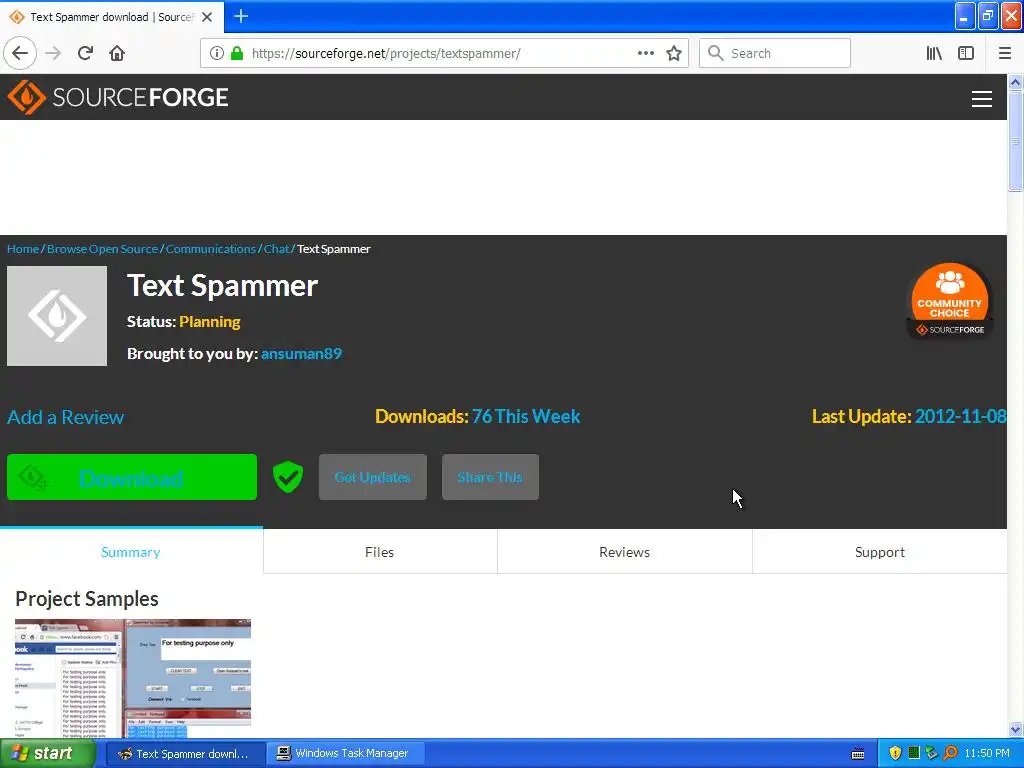Viewport: 1024px width, 768px height.
Task: Click Add a Review link
Action: tap(65, 417)
